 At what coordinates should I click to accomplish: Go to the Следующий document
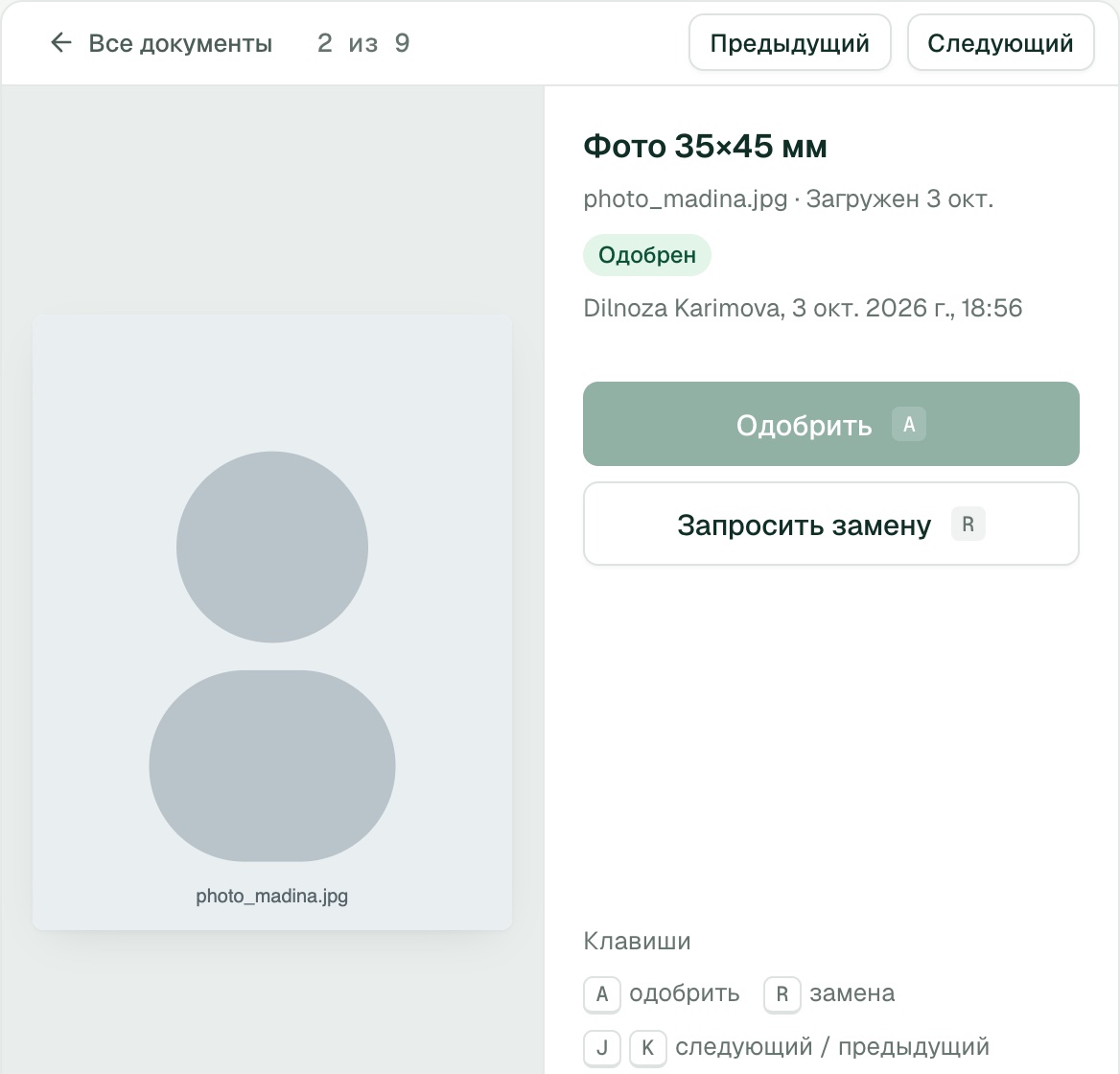(x=1000, y=43)
